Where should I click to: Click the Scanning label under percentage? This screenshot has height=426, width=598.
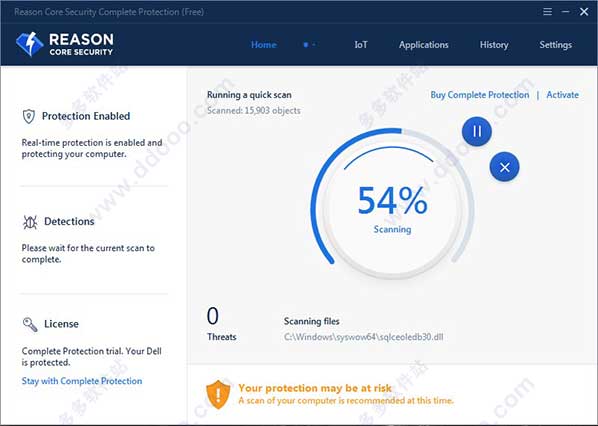392,229
